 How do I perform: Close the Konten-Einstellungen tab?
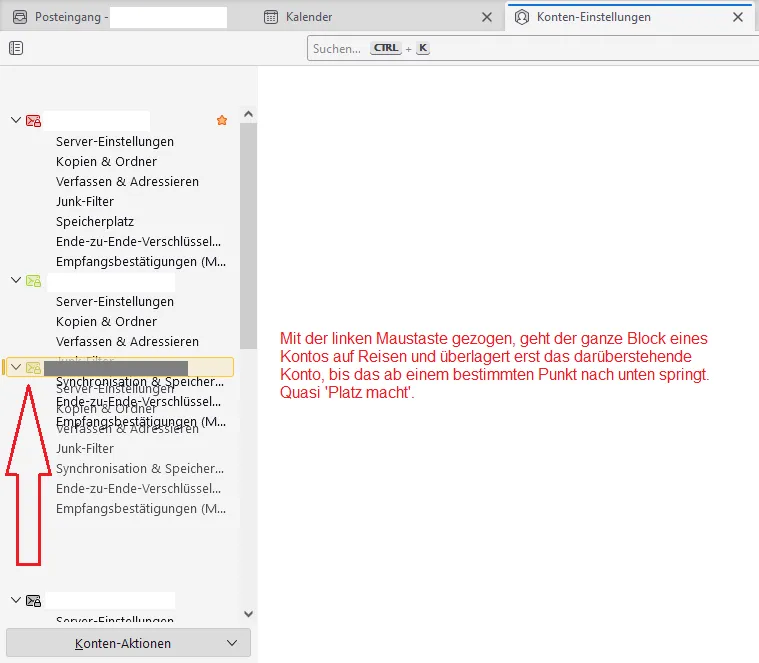[738, 17]
